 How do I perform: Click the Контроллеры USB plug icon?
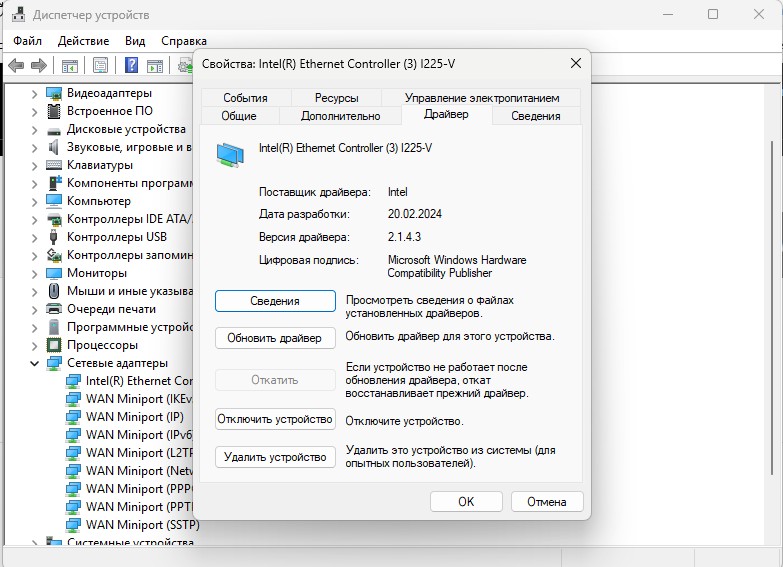[53, 237]
